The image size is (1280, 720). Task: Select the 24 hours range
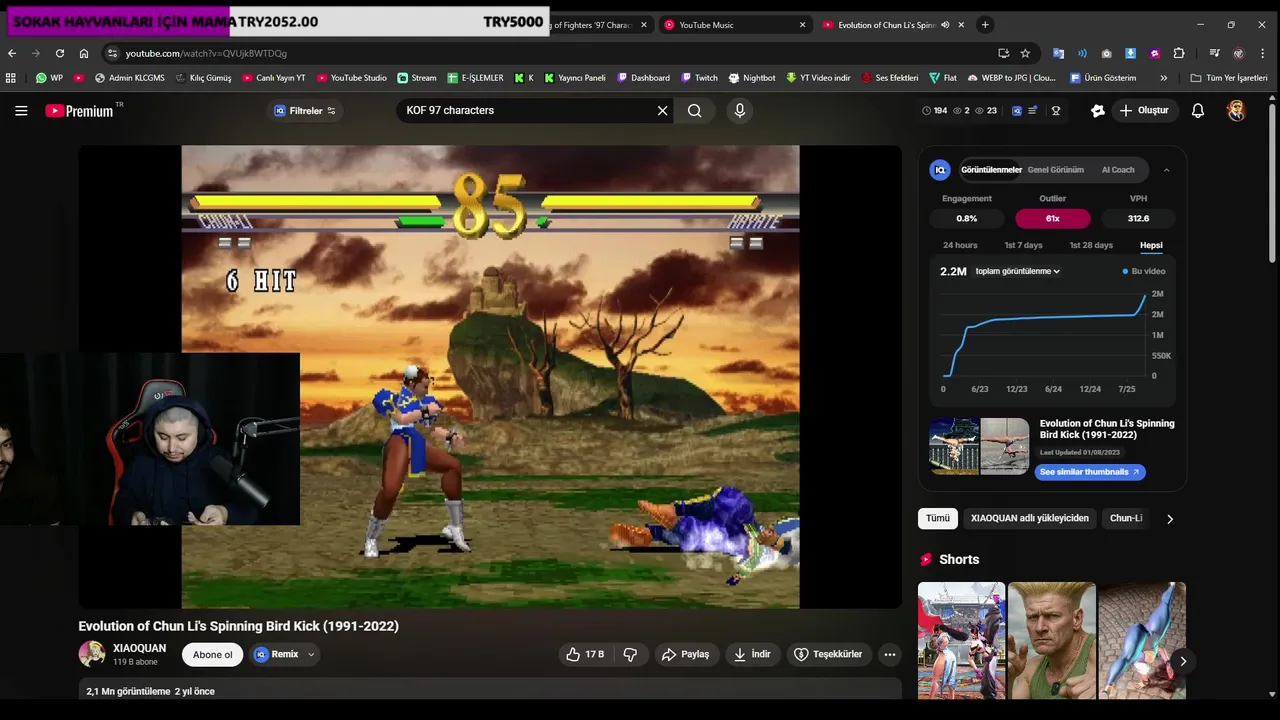960,245
